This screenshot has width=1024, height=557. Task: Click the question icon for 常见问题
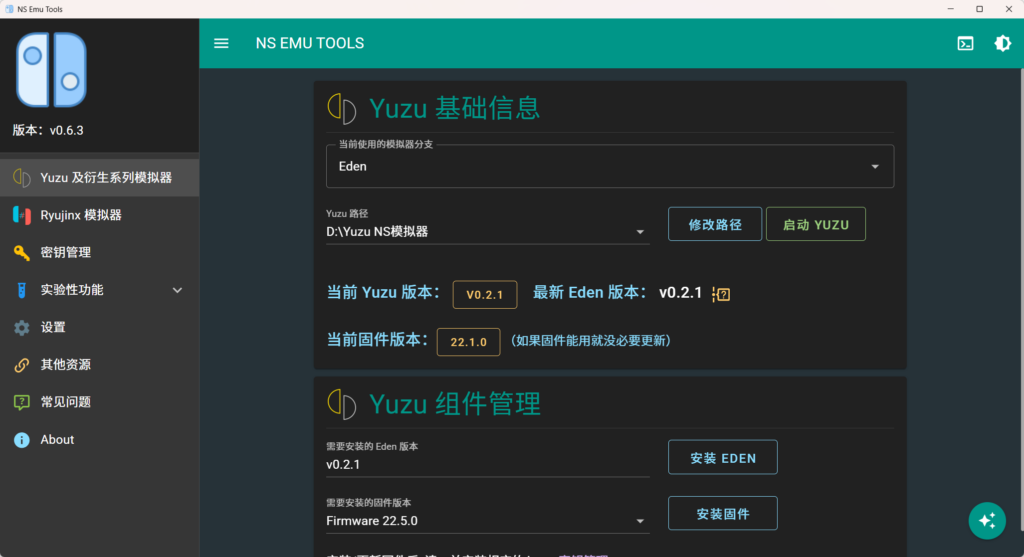(22, 402)
